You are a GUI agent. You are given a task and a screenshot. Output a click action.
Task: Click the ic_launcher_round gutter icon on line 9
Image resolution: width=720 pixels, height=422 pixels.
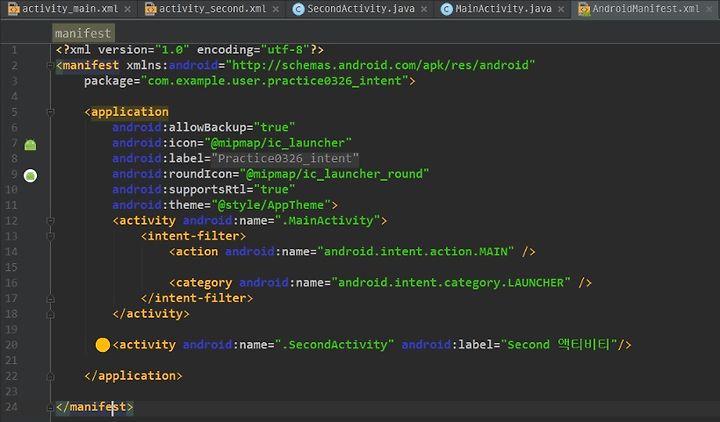point(30,175)
